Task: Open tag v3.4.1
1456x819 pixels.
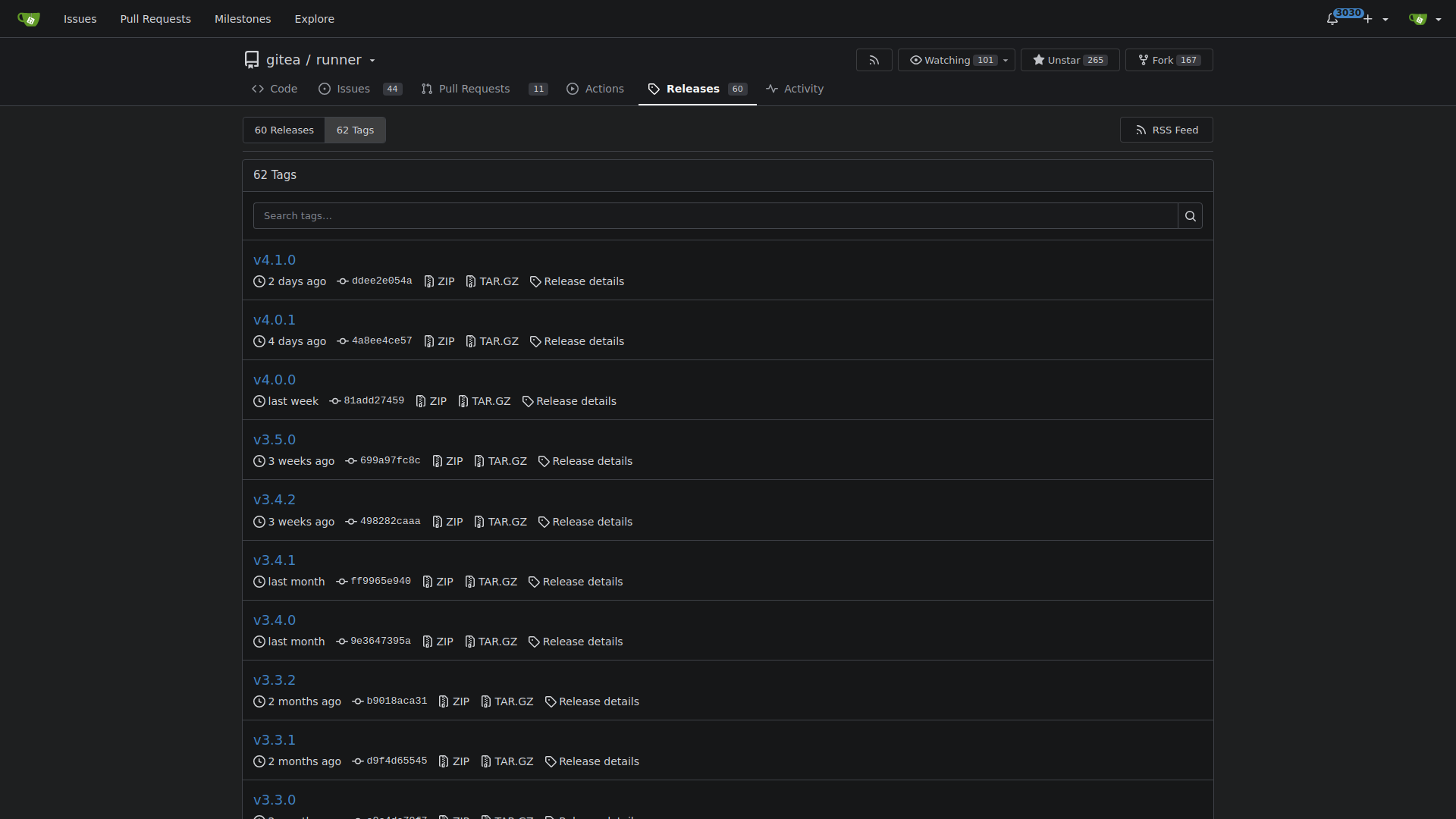Action: 275,560
